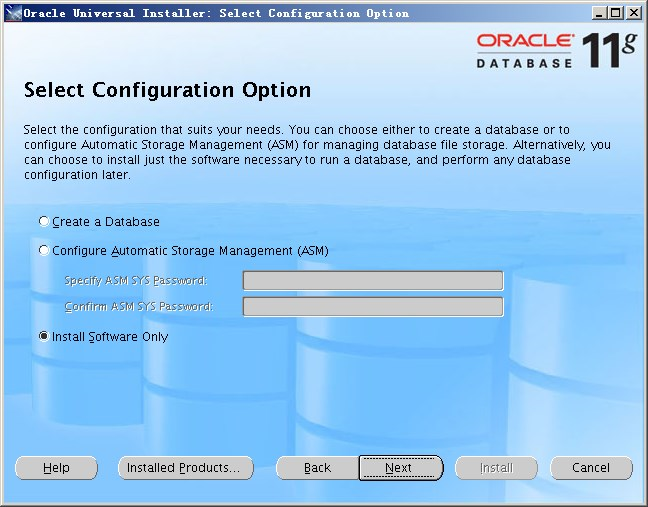Click the window title bar text
648x507 pixels.
click(x=215, y=13)
